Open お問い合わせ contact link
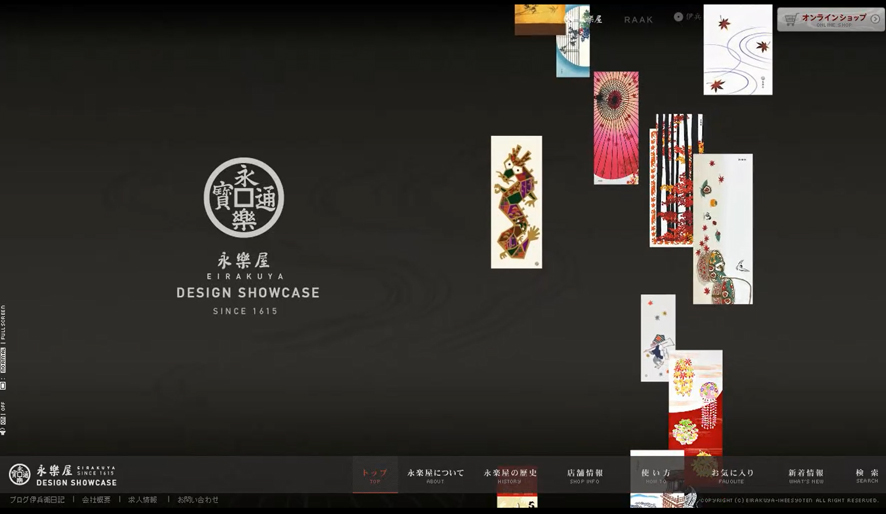Screen dimensions: 886x514 click(x=198, y=500)
